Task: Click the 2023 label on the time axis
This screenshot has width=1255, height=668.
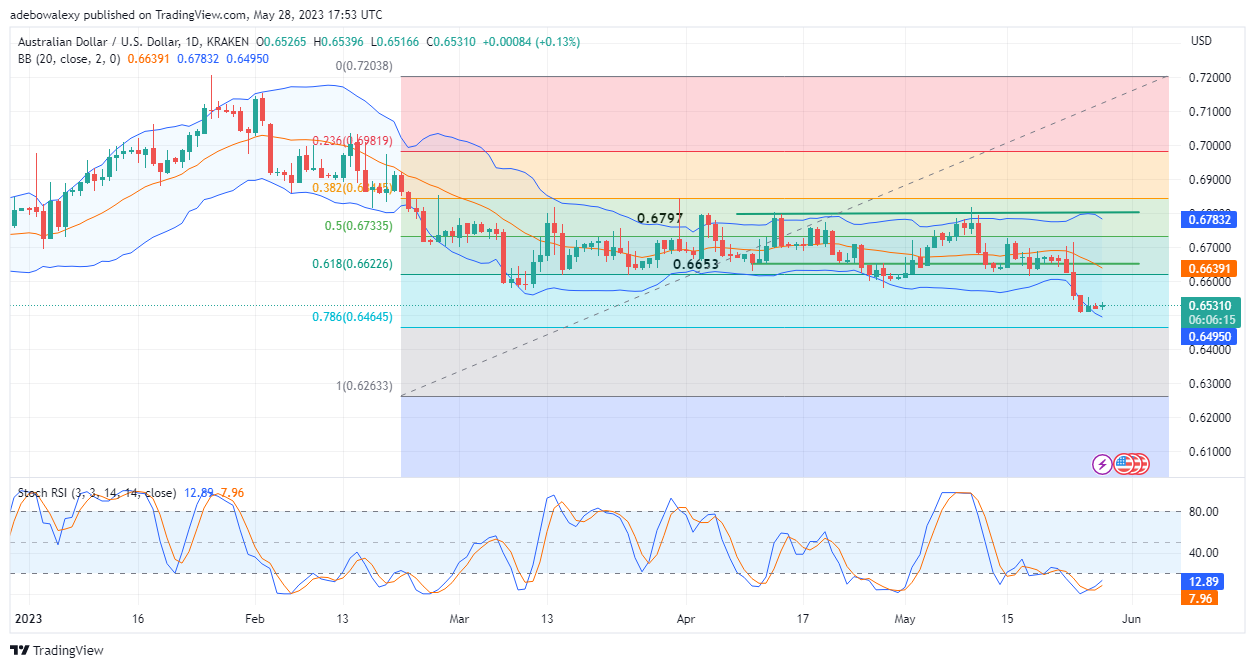Action: 30,619
